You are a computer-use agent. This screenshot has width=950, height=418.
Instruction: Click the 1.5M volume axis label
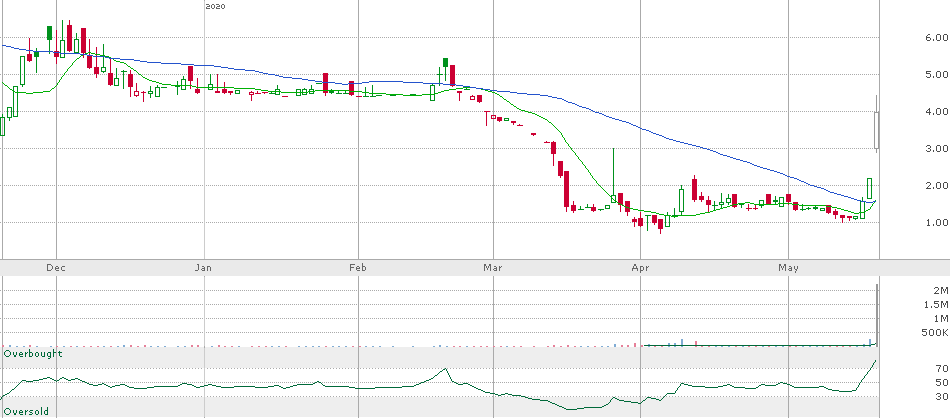(937, 304)
